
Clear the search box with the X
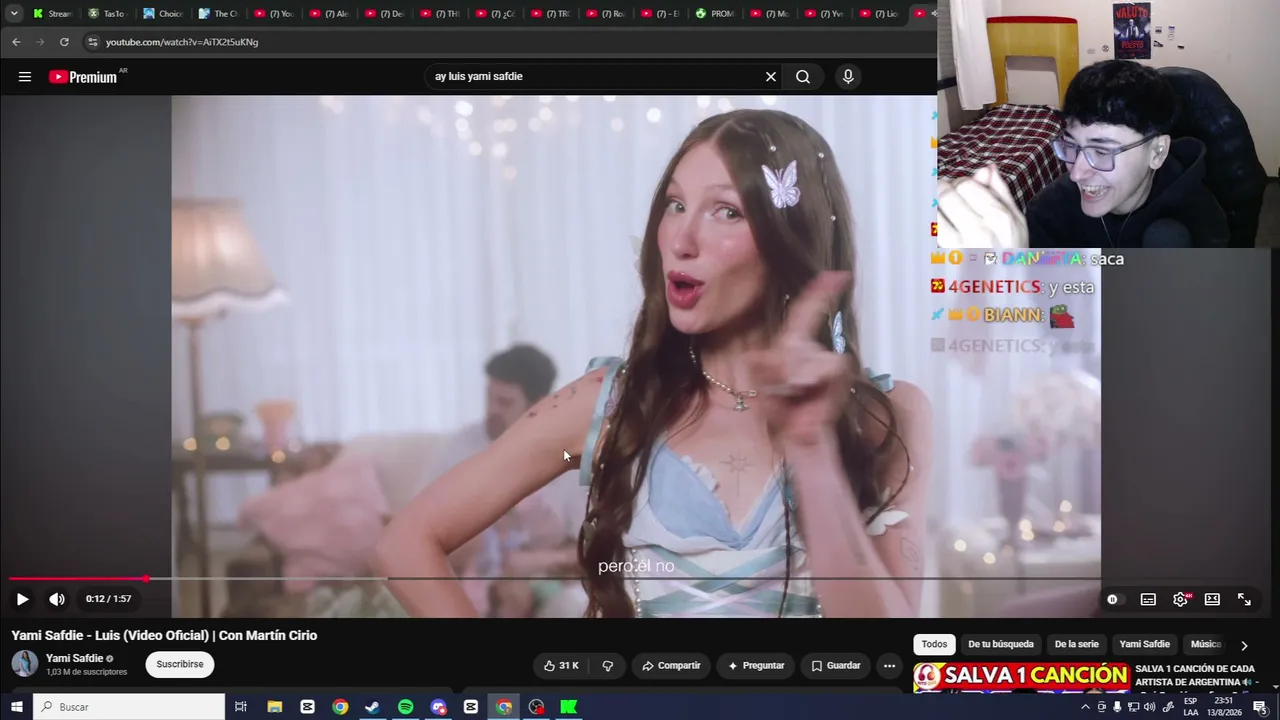tap(771, 77)
